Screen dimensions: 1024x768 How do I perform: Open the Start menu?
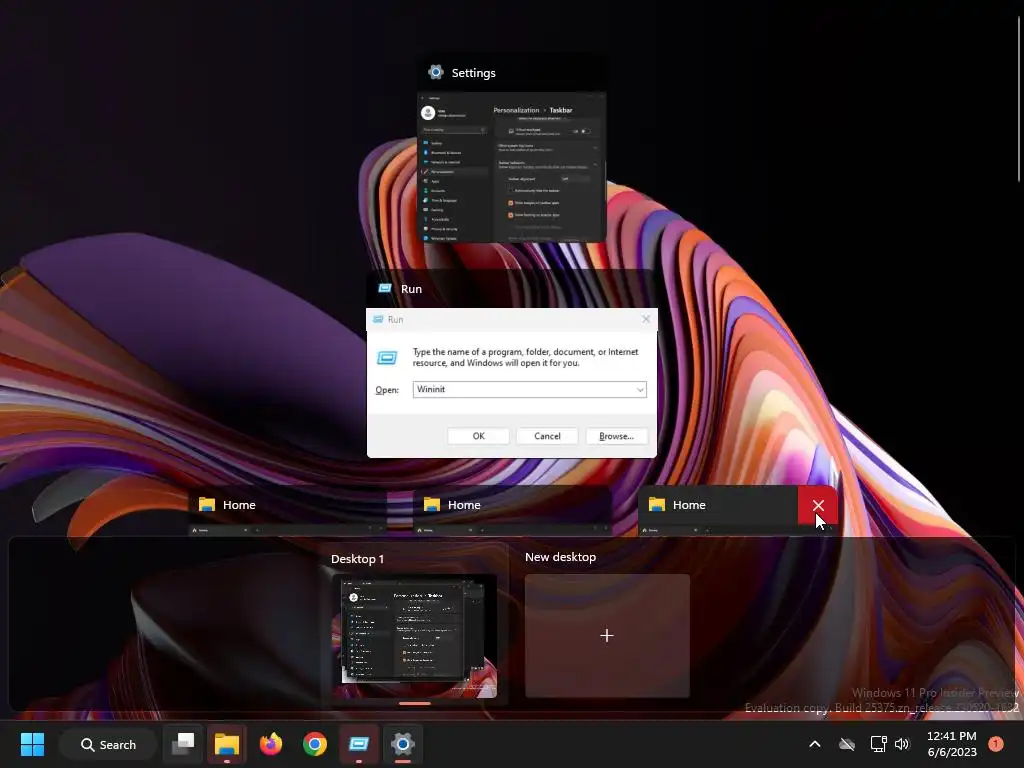pyautogui.click(x=32, y=744)
